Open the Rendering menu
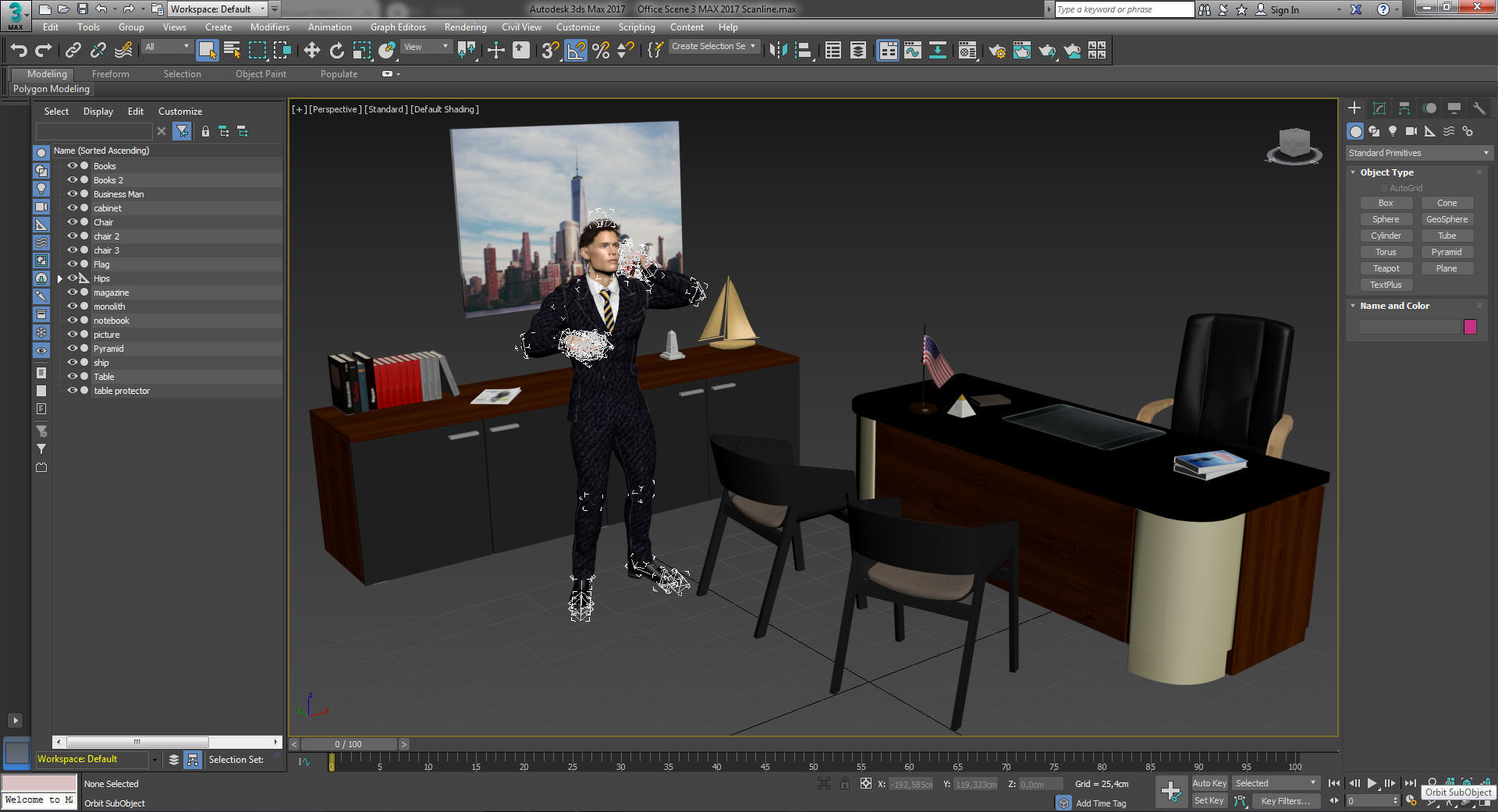The height and width of the screenshot is (812, 1498). pyautogui.click(x=466, y=27)
